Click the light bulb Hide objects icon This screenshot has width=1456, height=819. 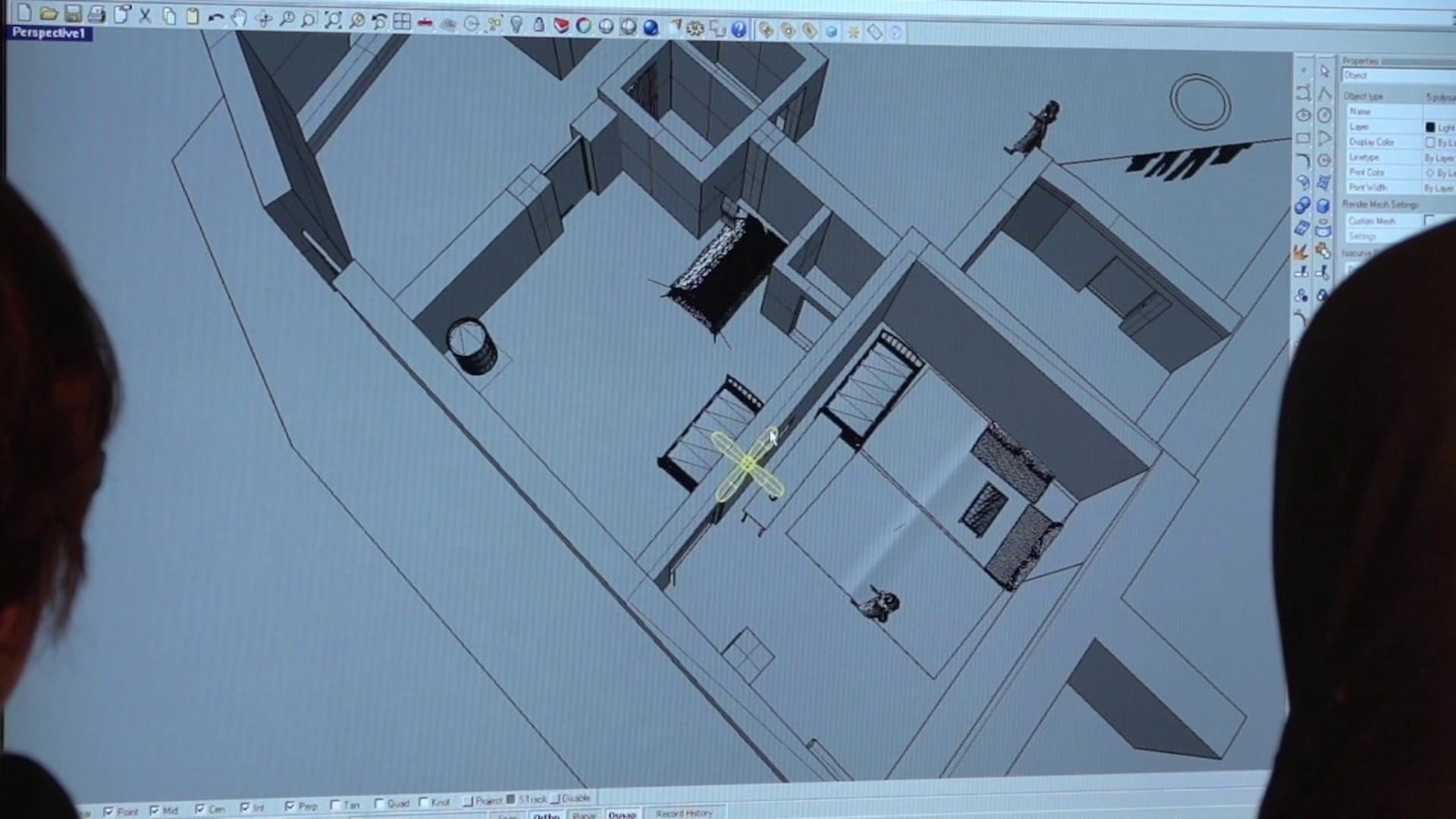click(516, 25)
